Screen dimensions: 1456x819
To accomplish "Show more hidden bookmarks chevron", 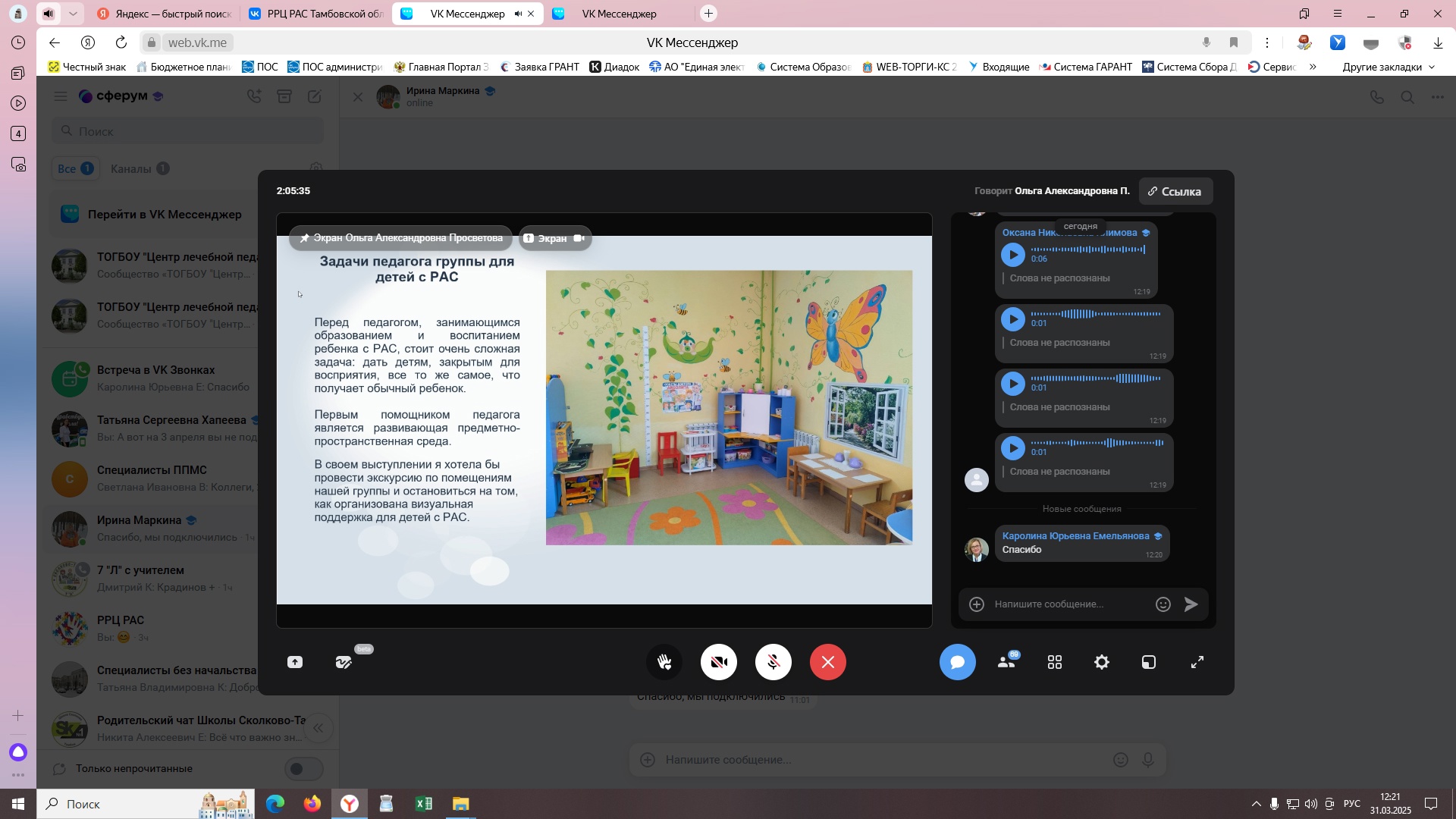I will 1313,67.
